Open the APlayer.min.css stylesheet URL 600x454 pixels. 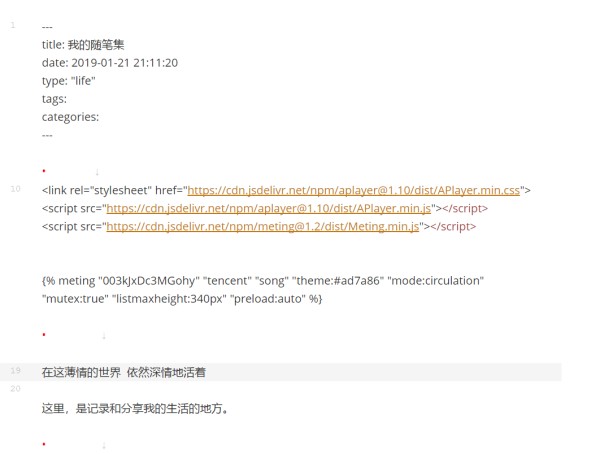pyautogui.click(x=354, y=190)
